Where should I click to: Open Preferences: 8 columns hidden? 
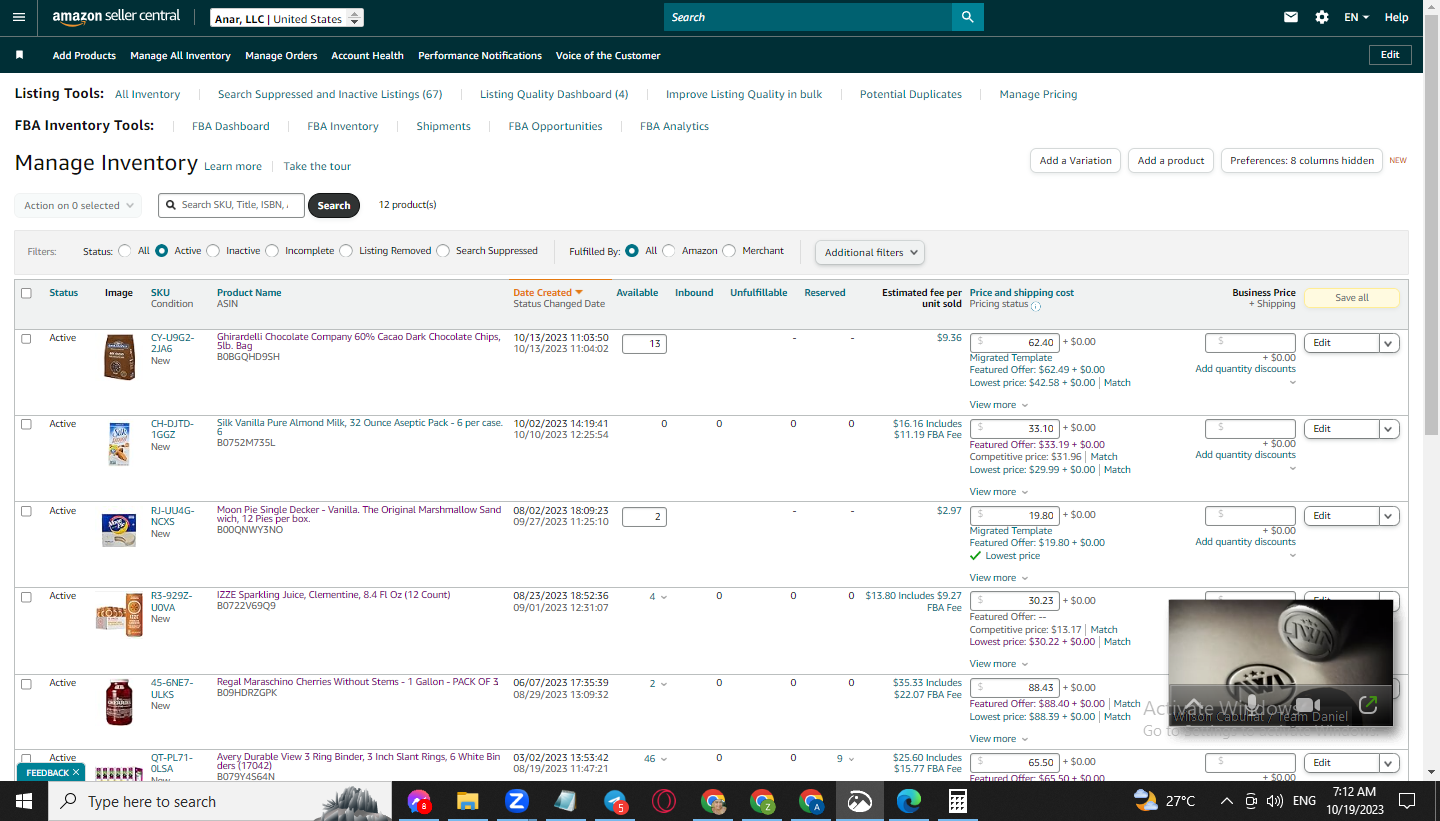(1302, 161)
